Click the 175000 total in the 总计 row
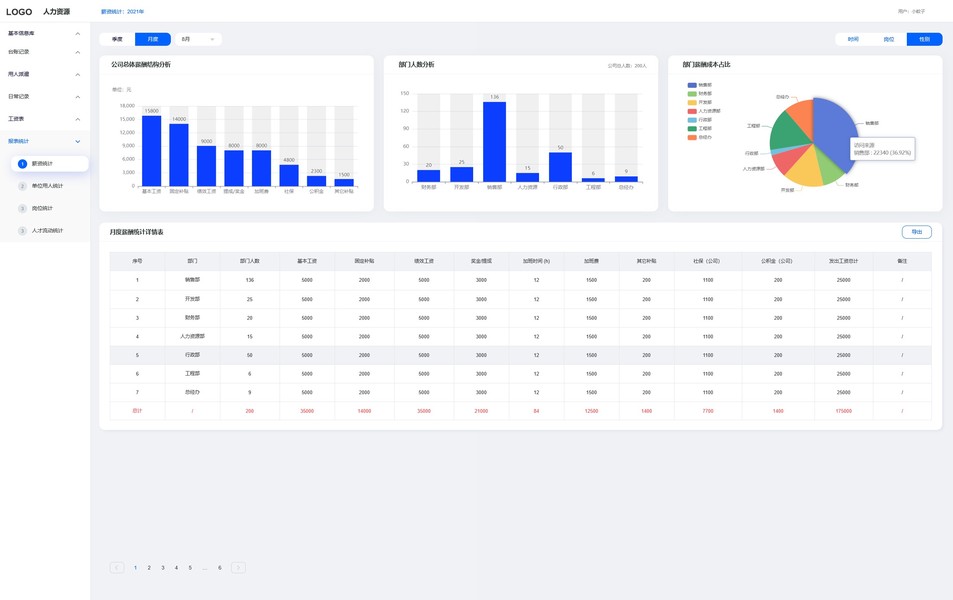Image resolution: width=953 pixels, height=600 pixels. pyautogui.click(x=844, y=411)
